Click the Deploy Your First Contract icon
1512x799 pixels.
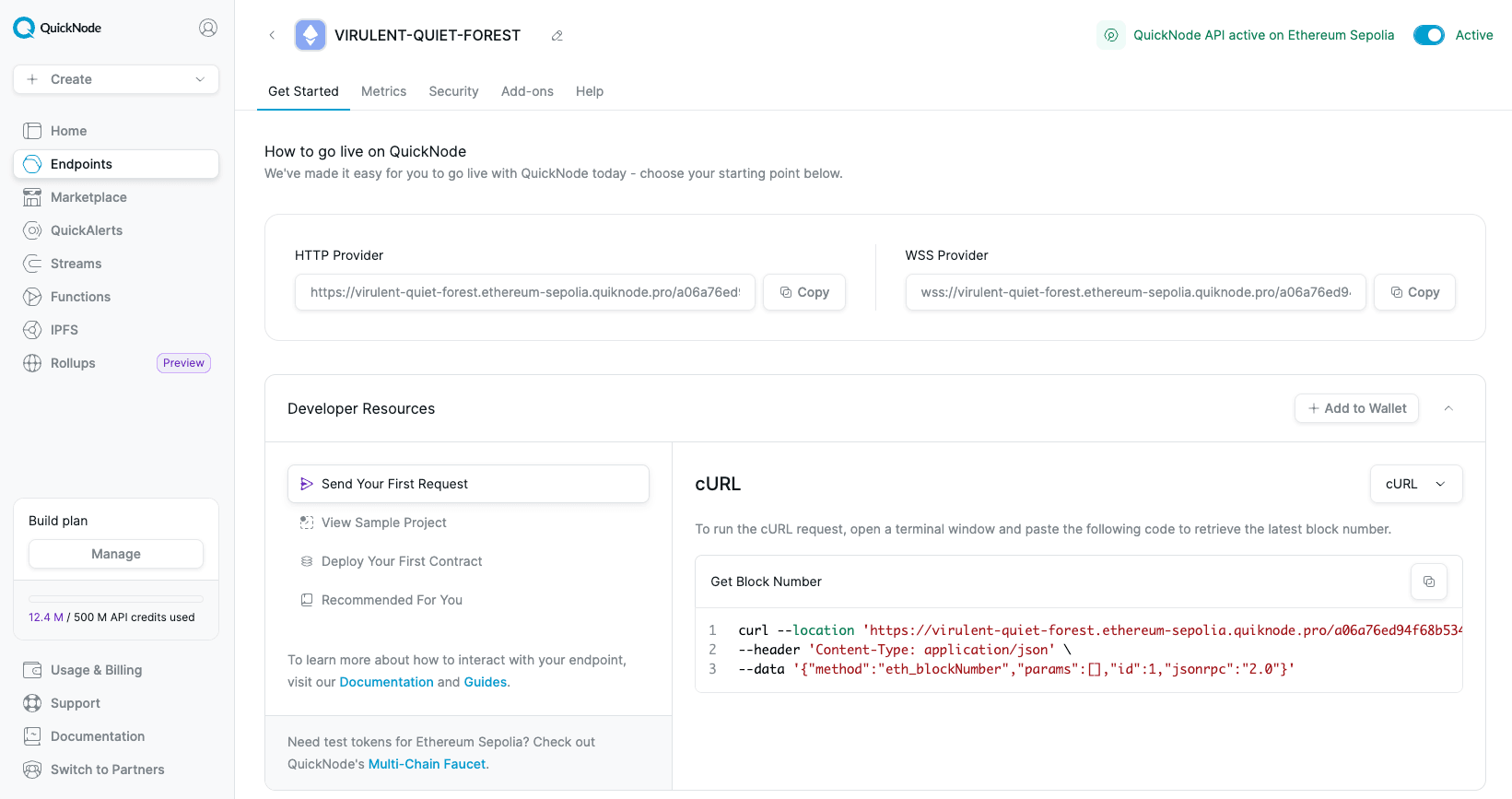click(x=307, y=561)
